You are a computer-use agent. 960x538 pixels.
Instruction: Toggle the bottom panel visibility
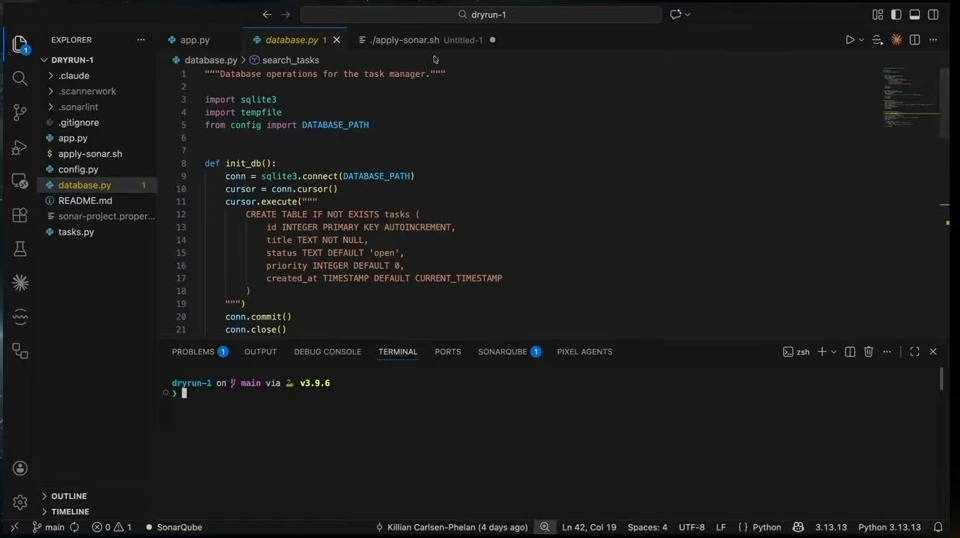tap(915, 14)
